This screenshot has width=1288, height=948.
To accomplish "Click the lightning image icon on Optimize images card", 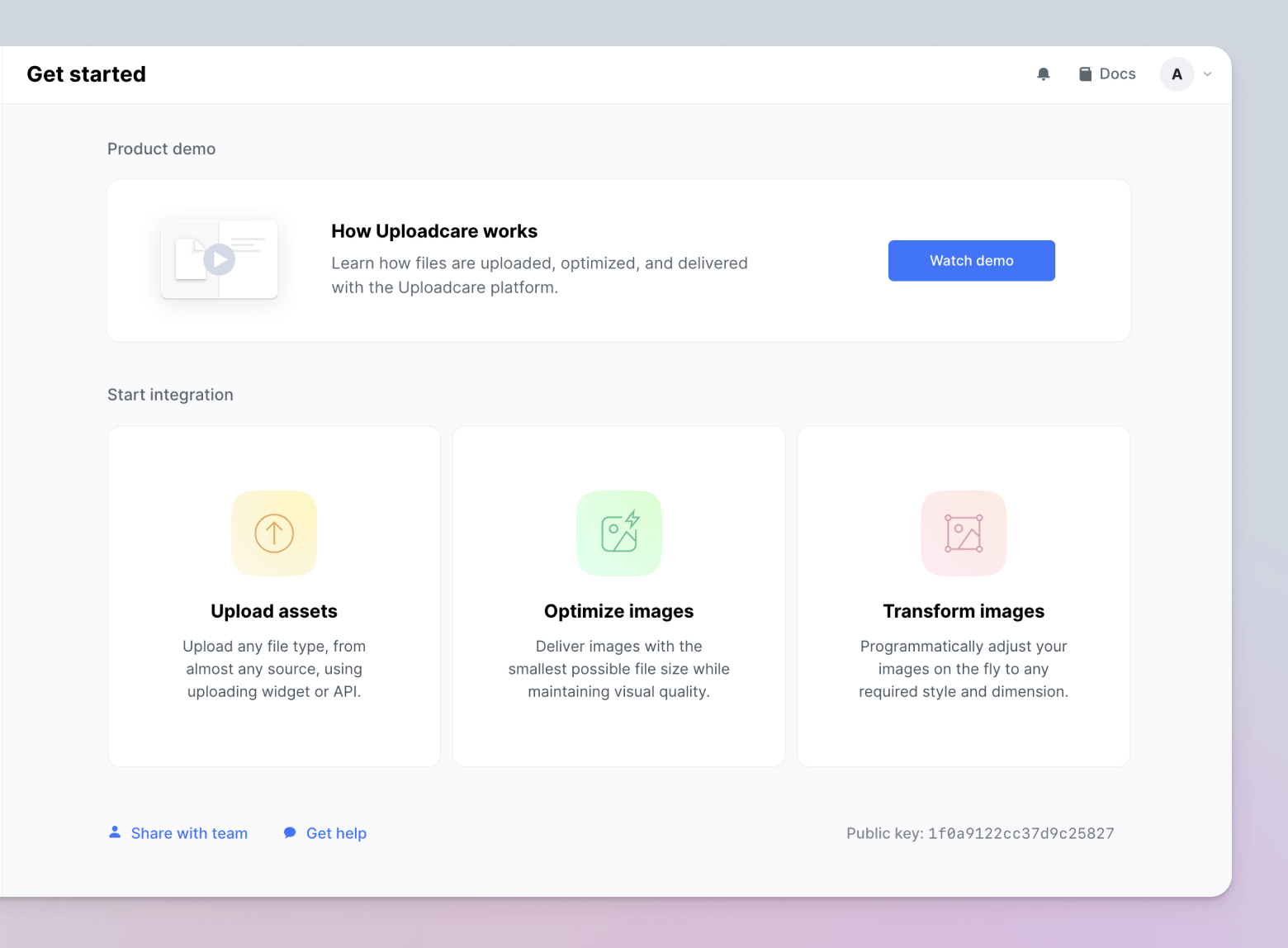I will pos(618,533).
